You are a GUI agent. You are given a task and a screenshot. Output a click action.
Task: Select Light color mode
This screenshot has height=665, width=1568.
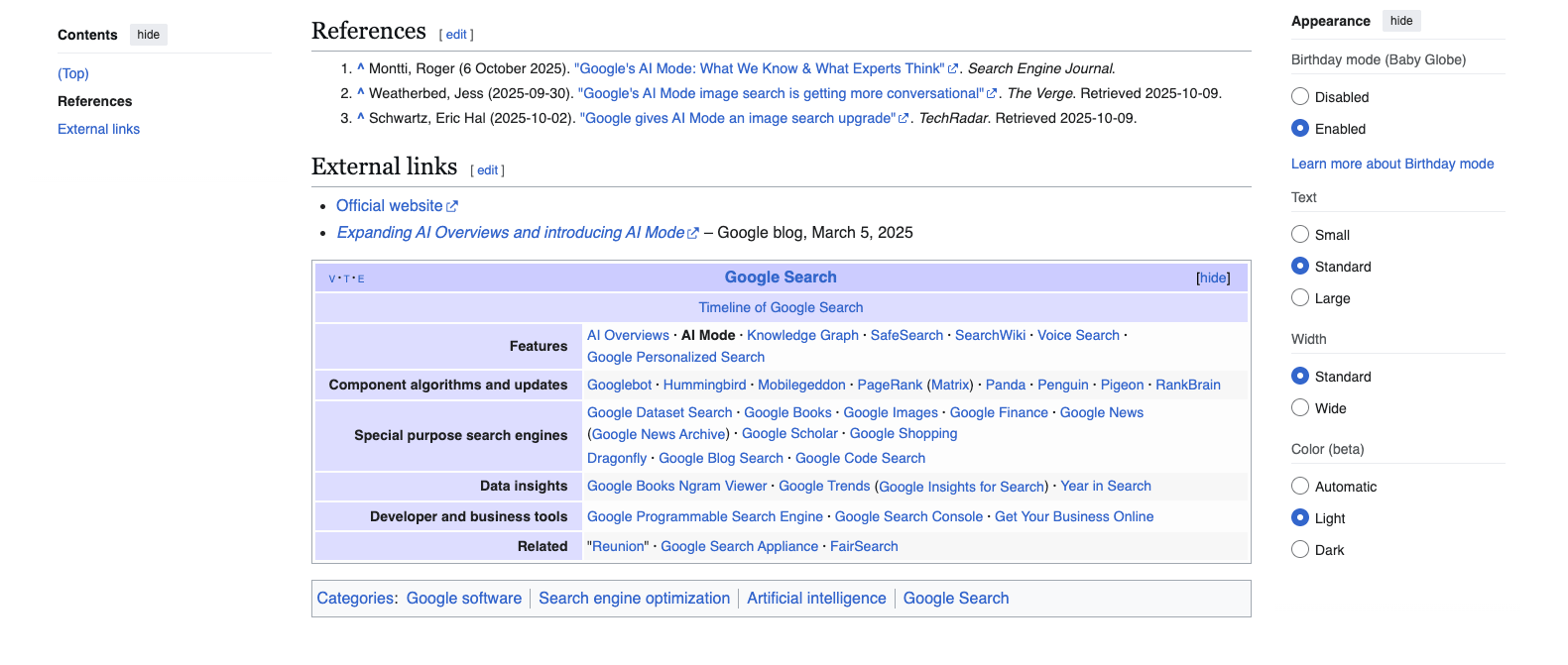click(1300, 517)
